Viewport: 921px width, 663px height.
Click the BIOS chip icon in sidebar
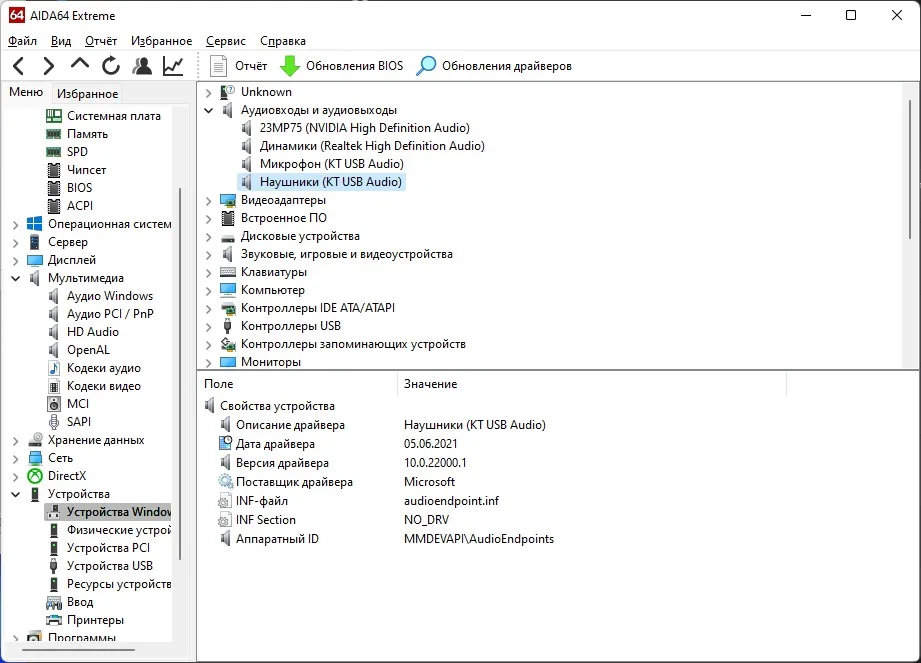(x=53, y=188)
